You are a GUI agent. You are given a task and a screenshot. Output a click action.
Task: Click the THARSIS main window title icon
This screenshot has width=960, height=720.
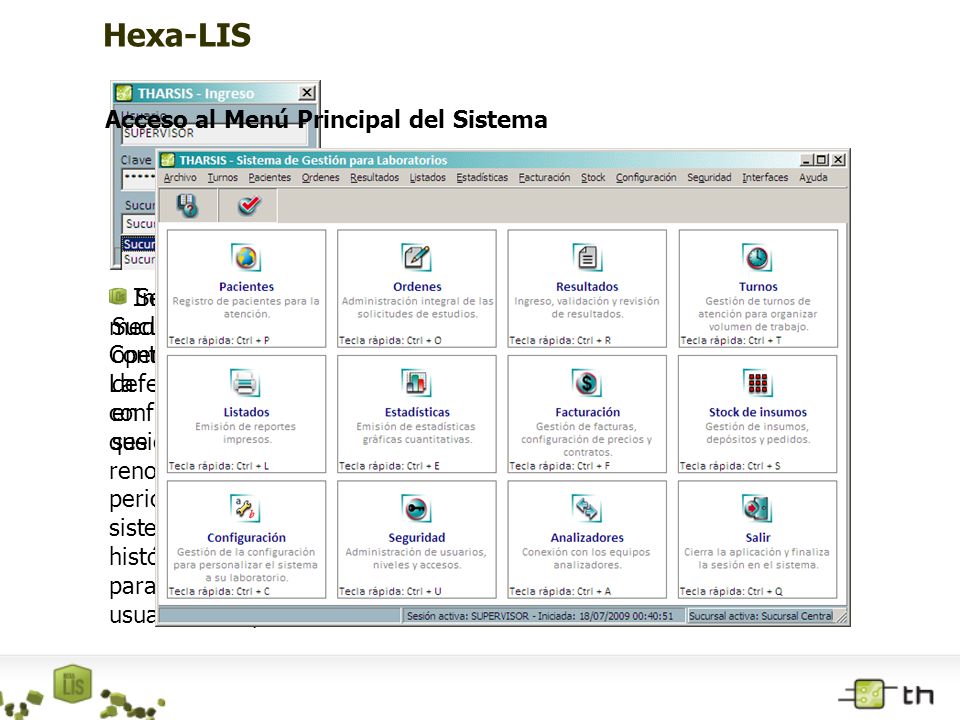[168, 160]
